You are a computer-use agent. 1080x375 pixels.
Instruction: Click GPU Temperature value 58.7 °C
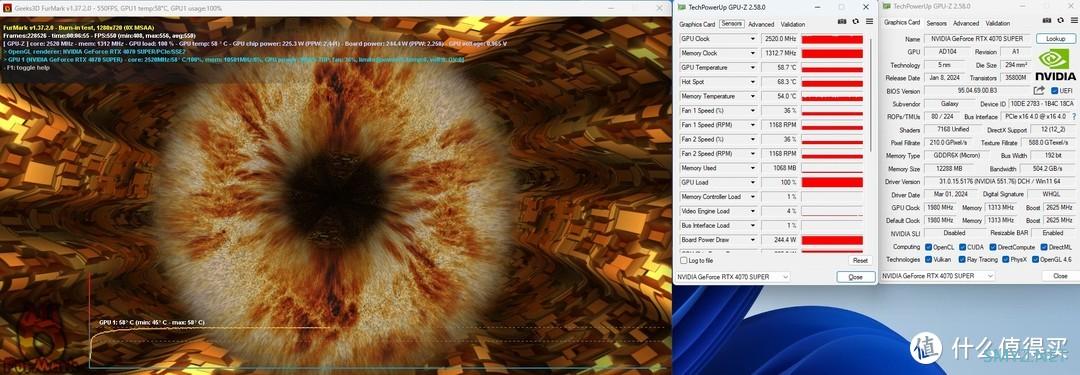coord(780,68)
